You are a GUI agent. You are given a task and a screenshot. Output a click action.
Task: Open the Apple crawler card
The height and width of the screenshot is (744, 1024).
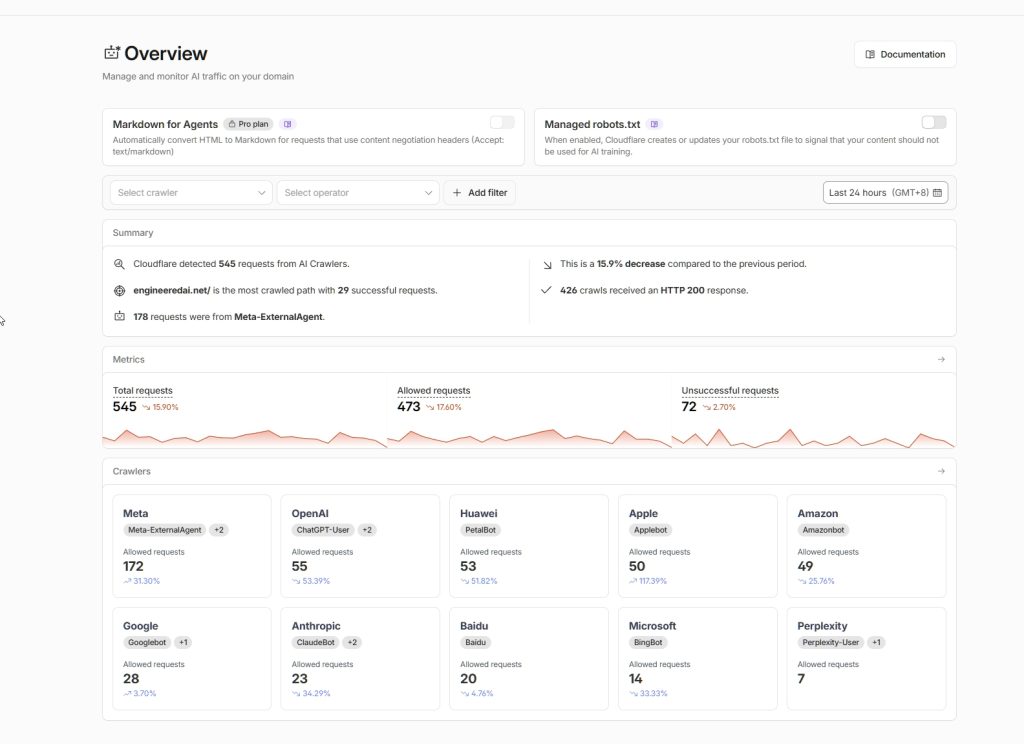(697, 546)
